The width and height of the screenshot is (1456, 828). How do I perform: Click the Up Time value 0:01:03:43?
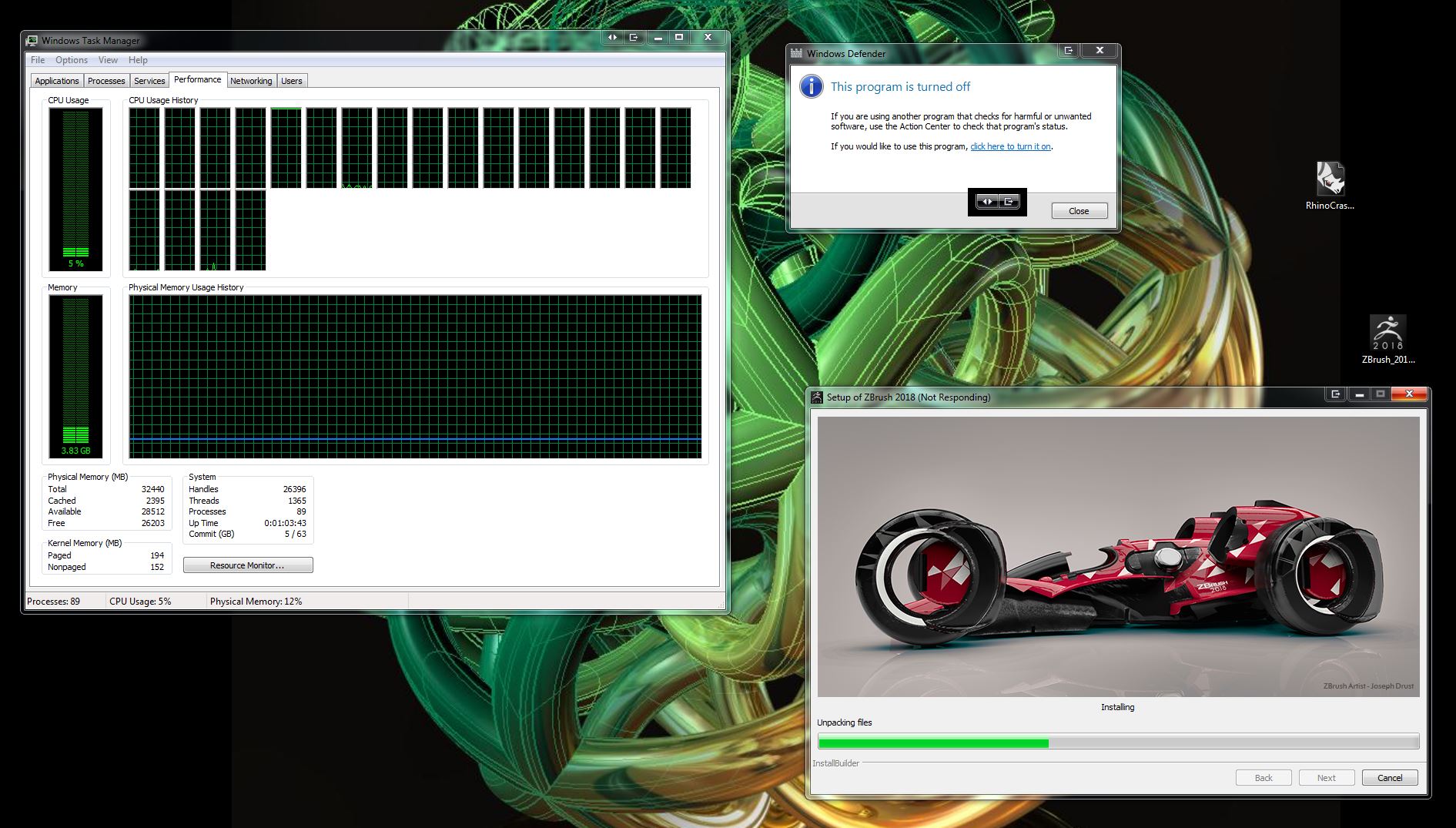[x=285, y=523]
